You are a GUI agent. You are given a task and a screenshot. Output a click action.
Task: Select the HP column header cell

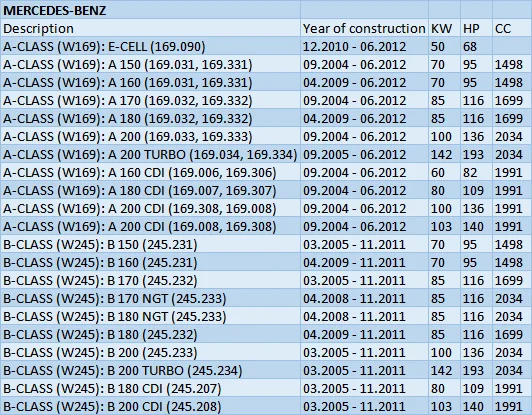[x=476, y=28]
